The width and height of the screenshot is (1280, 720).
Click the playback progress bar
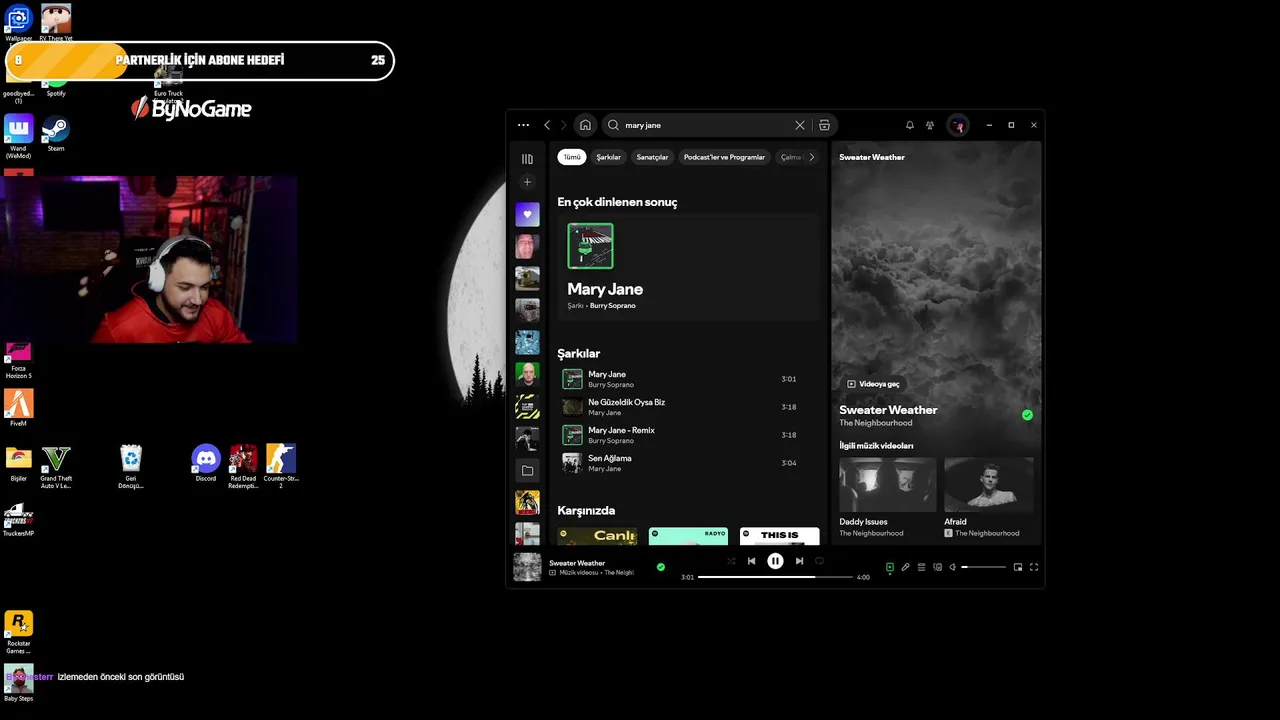click(775, 577)
